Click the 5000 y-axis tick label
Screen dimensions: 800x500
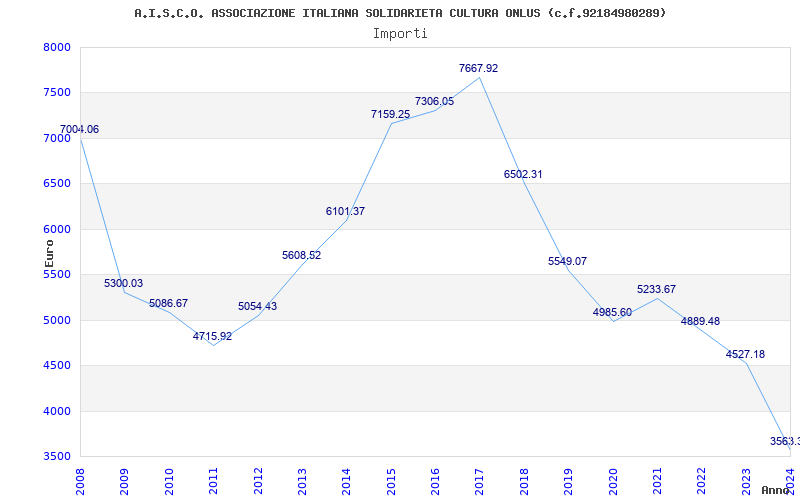(57, 320)
